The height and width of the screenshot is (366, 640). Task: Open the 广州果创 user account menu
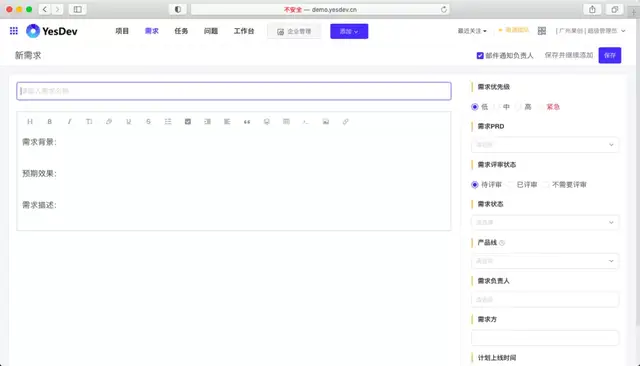tap(590, 31)
